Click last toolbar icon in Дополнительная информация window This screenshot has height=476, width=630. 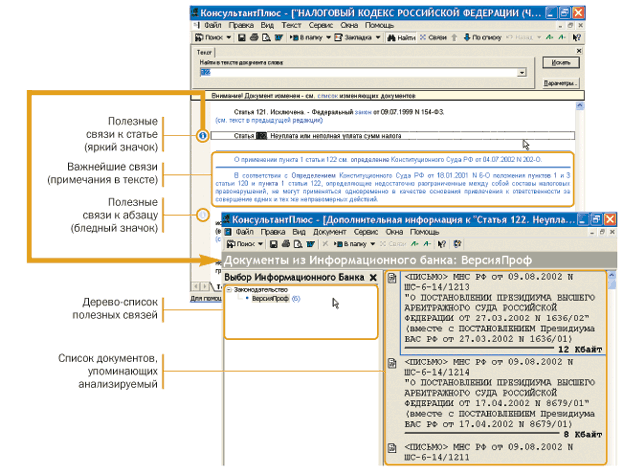457,244
